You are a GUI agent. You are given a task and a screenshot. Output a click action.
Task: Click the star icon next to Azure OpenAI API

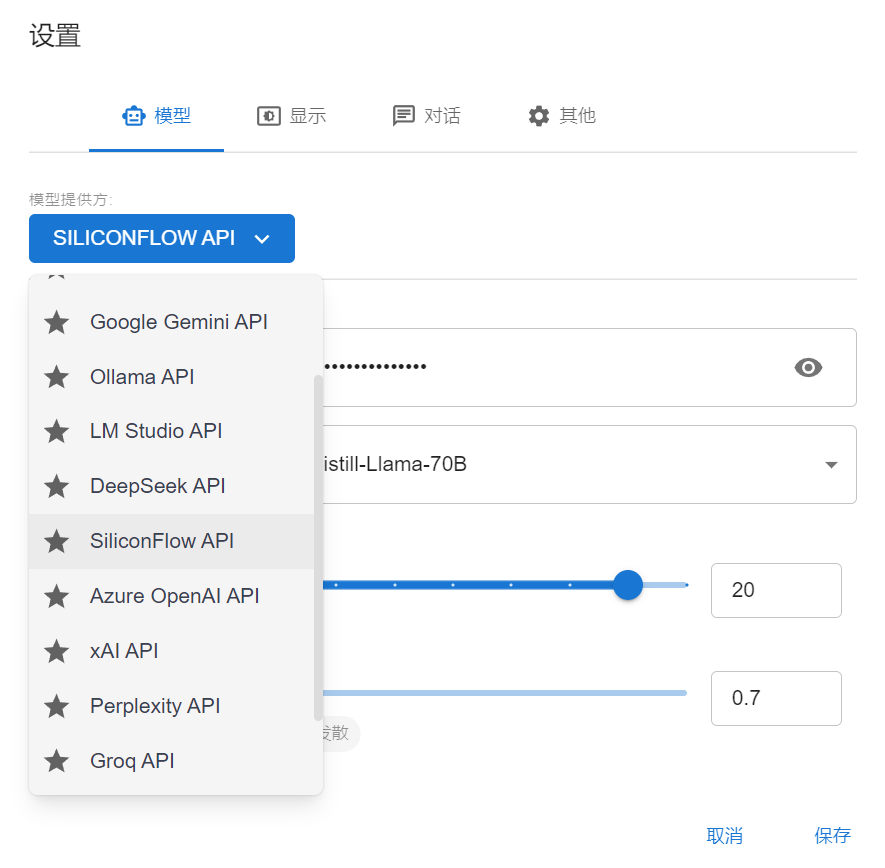[56, 597]
